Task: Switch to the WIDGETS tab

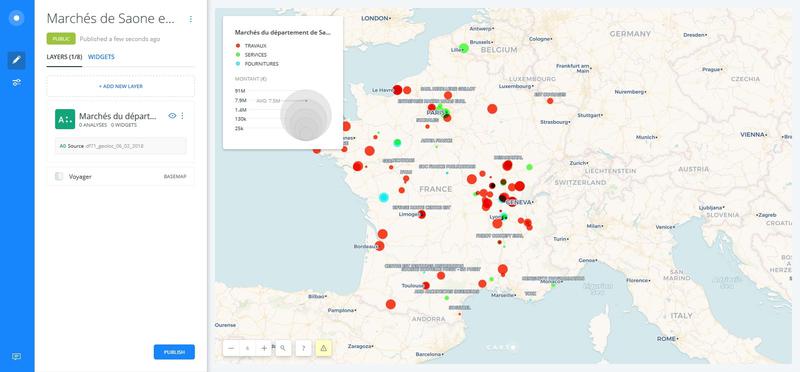Action: pyautogui.click(x=101, y=57)
